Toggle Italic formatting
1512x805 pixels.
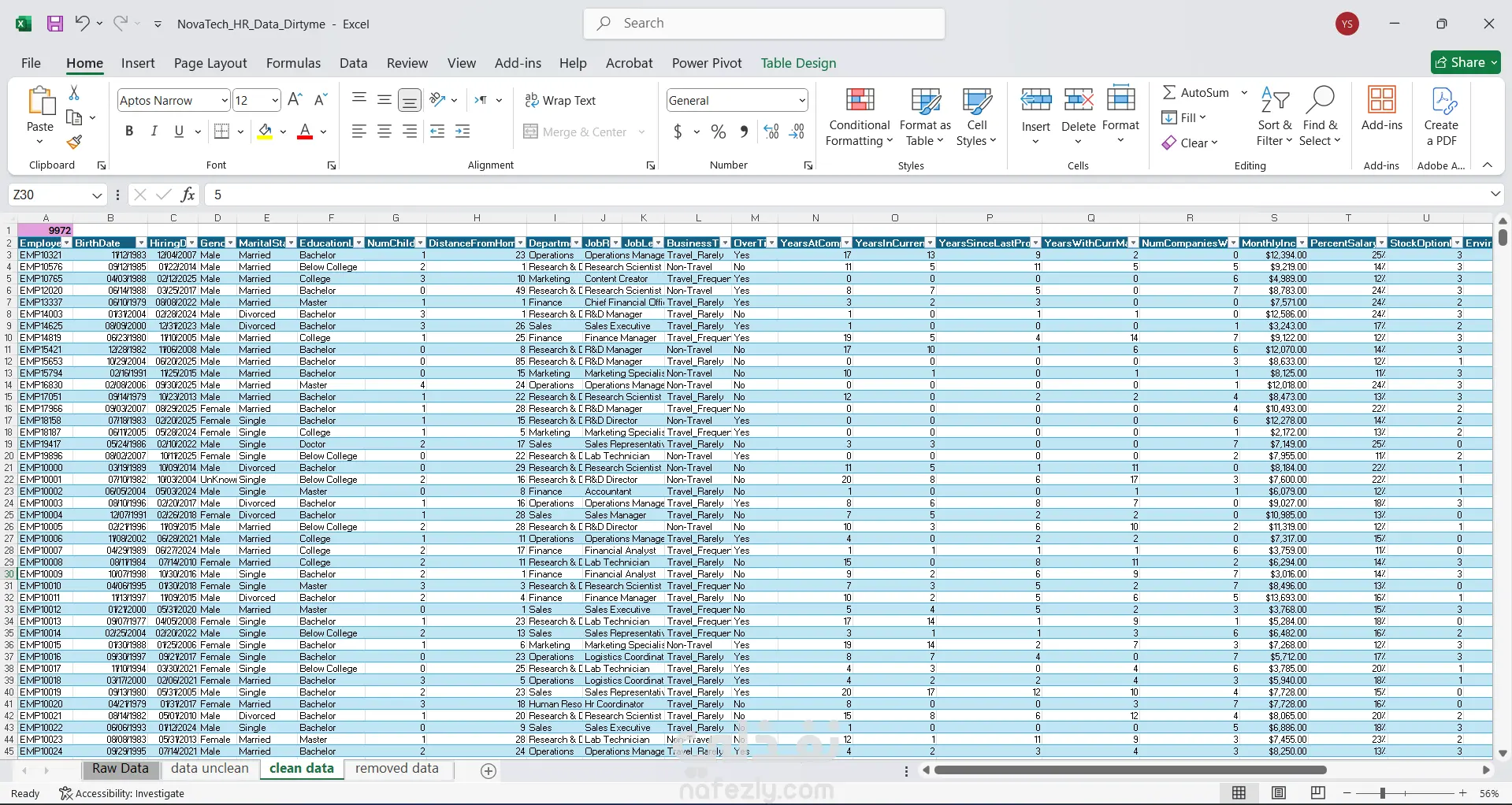(x=154, y=132)
